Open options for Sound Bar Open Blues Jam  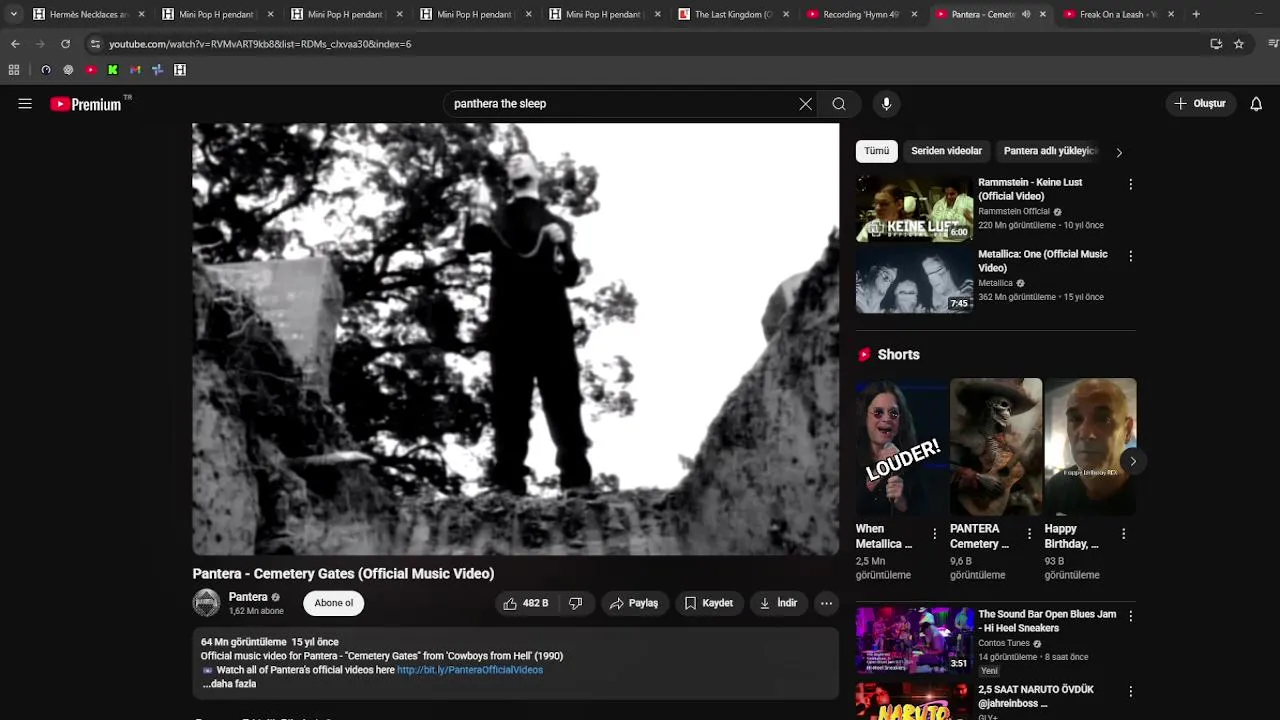1131,616
